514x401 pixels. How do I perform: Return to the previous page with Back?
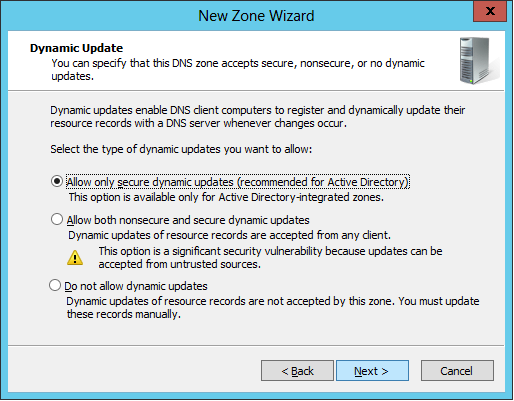coord(297,370)
